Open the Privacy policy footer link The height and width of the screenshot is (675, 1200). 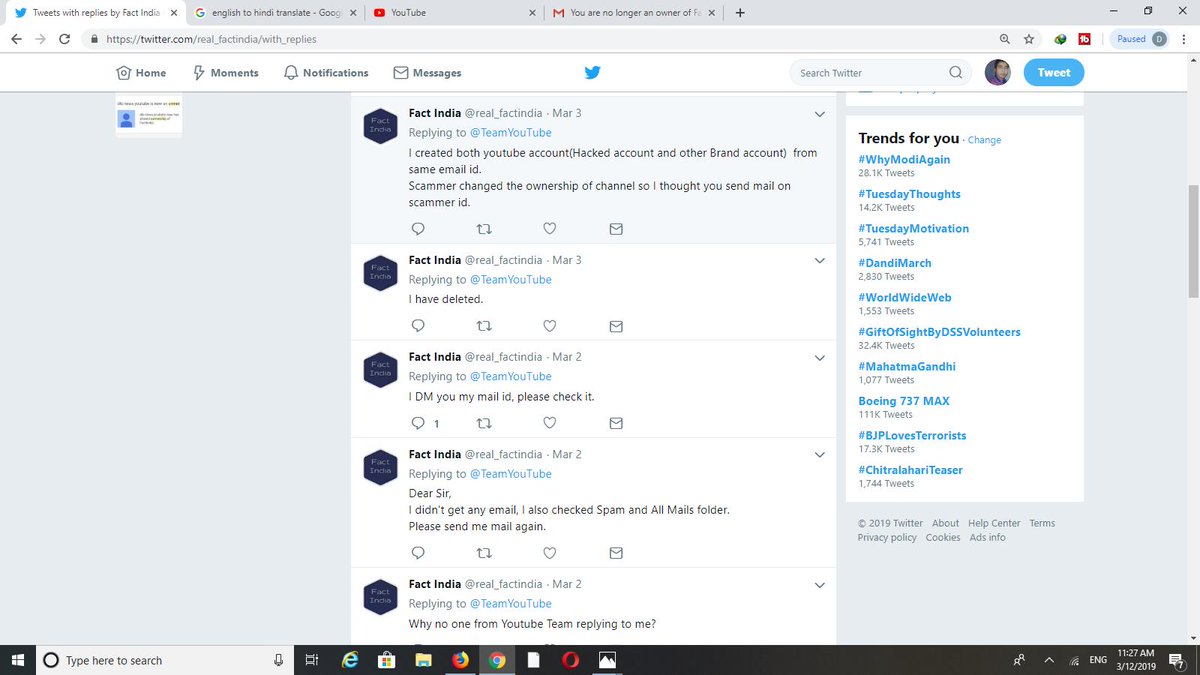click(887, 537)
